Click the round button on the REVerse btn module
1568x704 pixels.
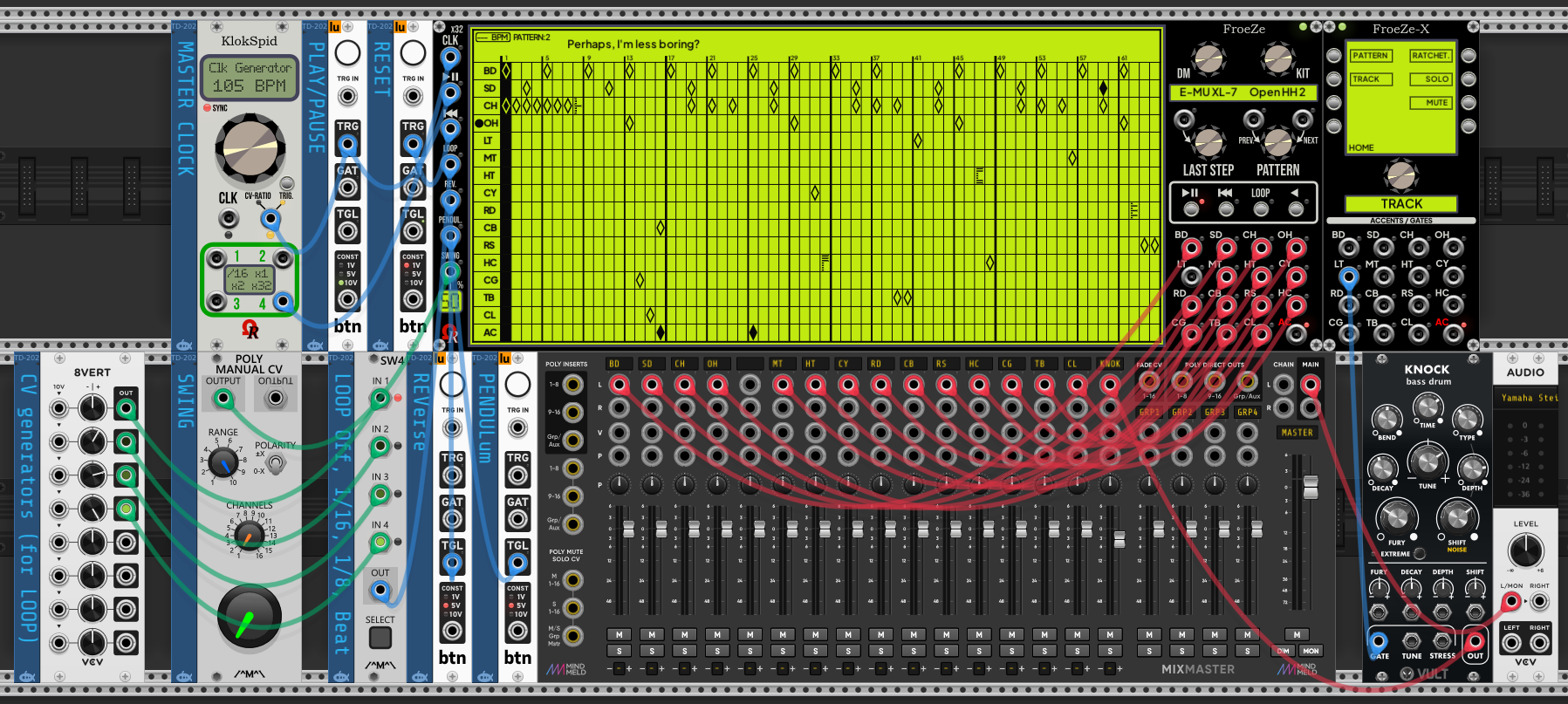pos(452,384)
